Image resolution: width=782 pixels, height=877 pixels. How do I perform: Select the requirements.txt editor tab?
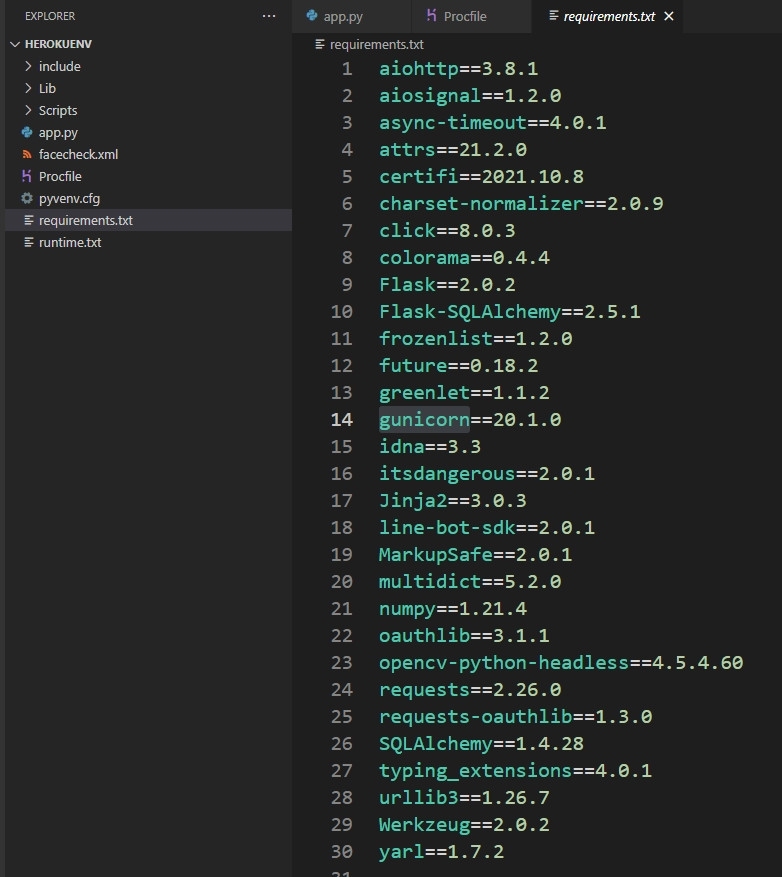pos(609,16)
